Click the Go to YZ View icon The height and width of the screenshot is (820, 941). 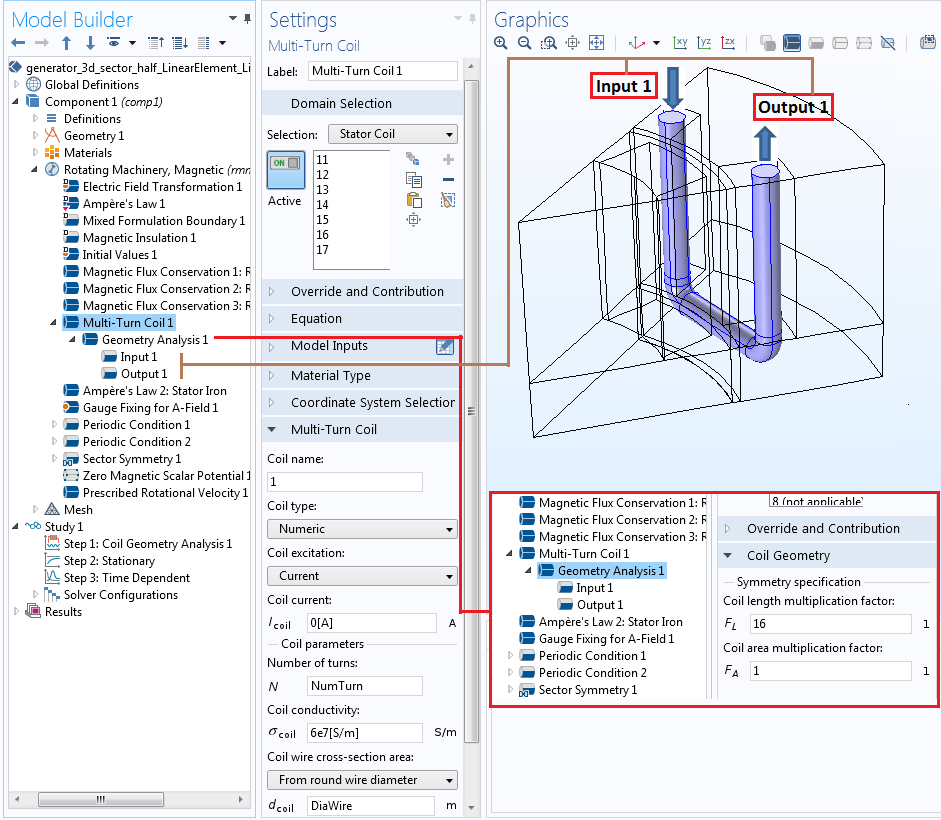704,42
